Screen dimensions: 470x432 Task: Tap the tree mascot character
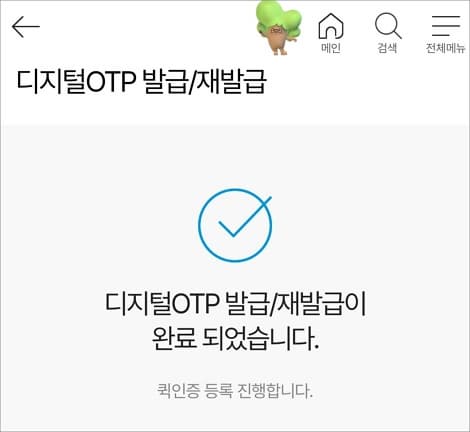279,28
